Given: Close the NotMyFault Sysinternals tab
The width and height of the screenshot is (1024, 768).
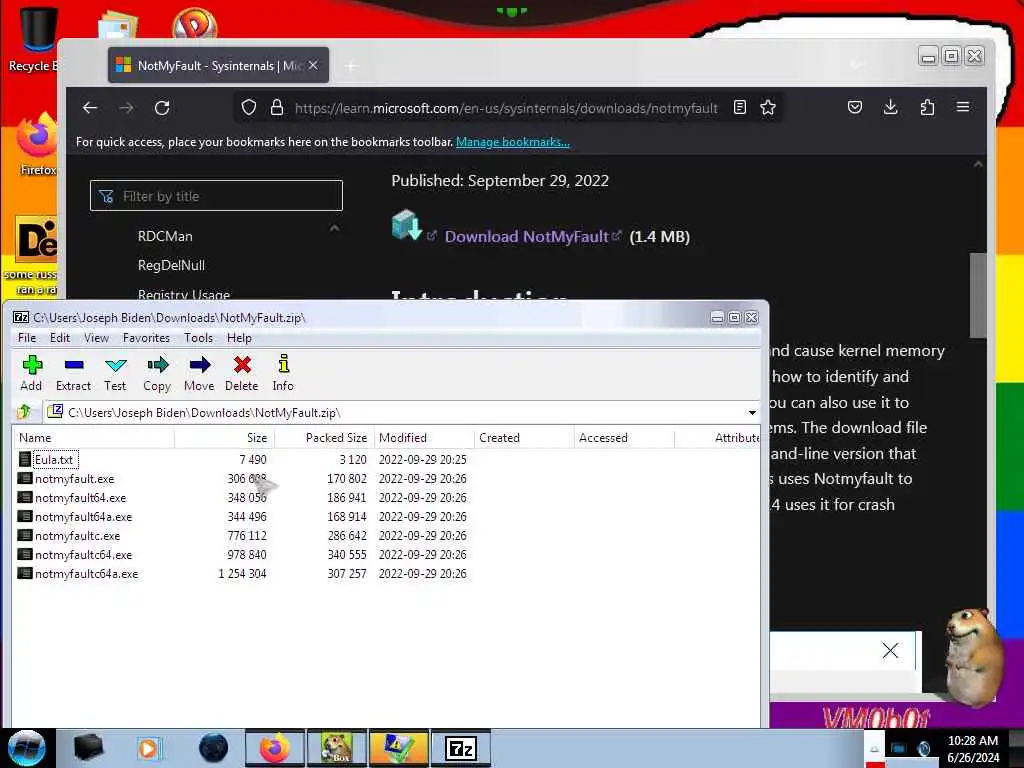Looking at the screenshot, I should (313, 65).
